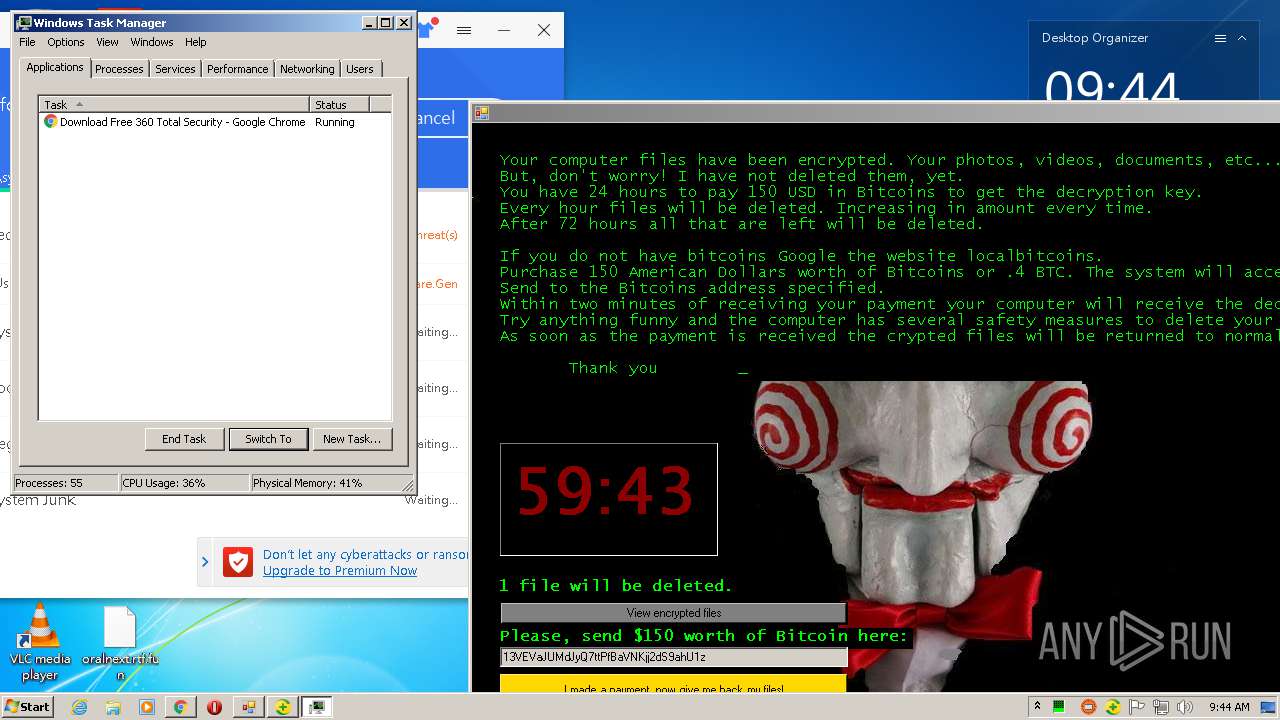
Task: Switch to the Networking tab
Action: coord(307,69)
